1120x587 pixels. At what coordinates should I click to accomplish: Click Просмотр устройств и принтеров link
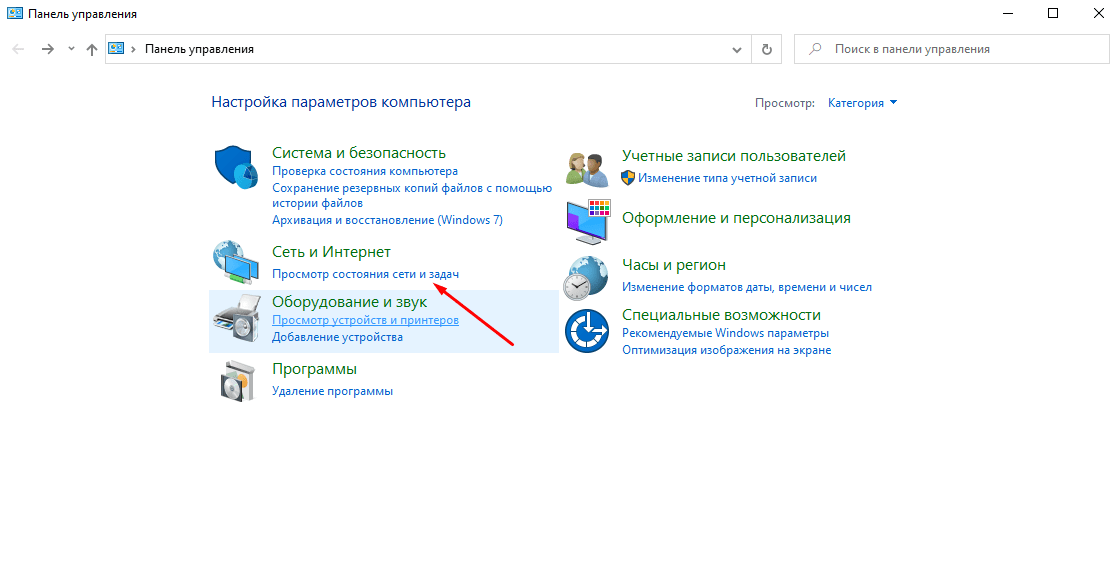[x=365, y=320]
